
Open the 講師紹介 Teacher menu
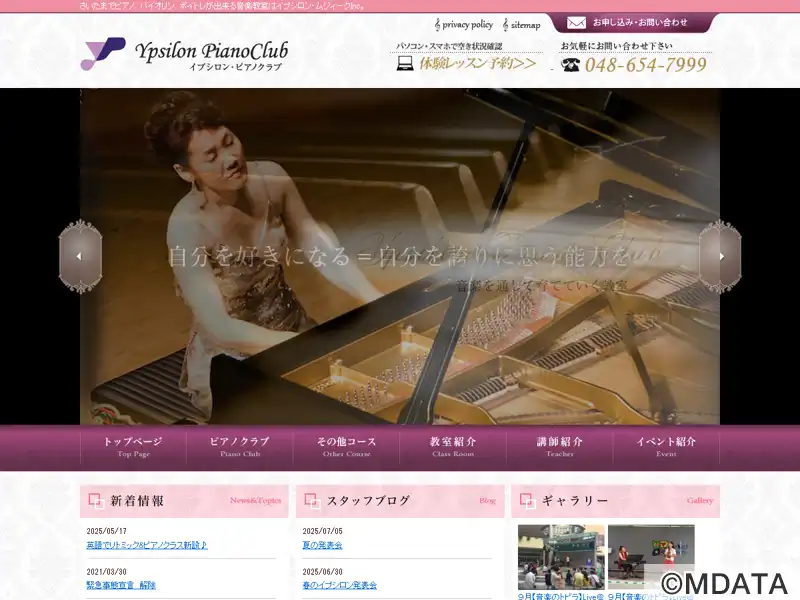(560, 446)
